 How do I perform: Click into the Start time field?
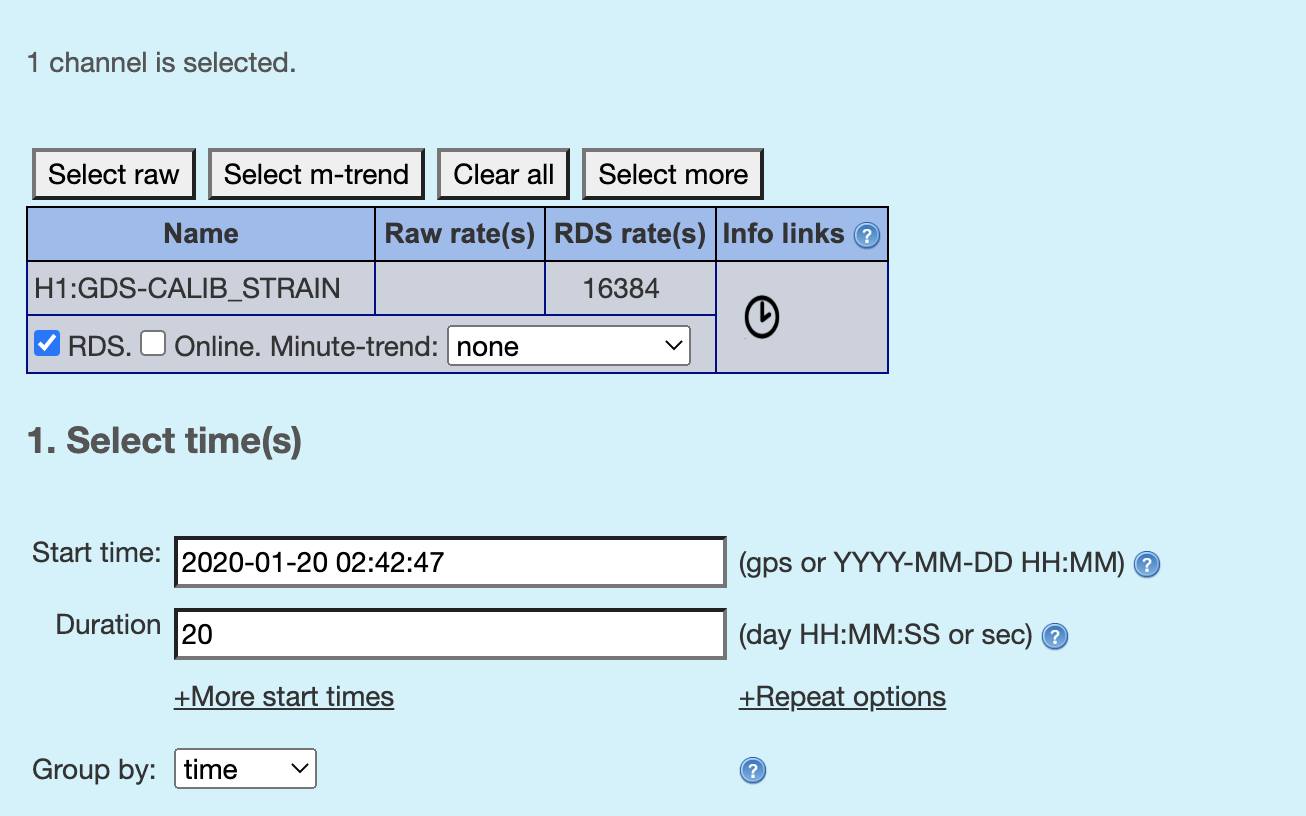click(449, 562)
